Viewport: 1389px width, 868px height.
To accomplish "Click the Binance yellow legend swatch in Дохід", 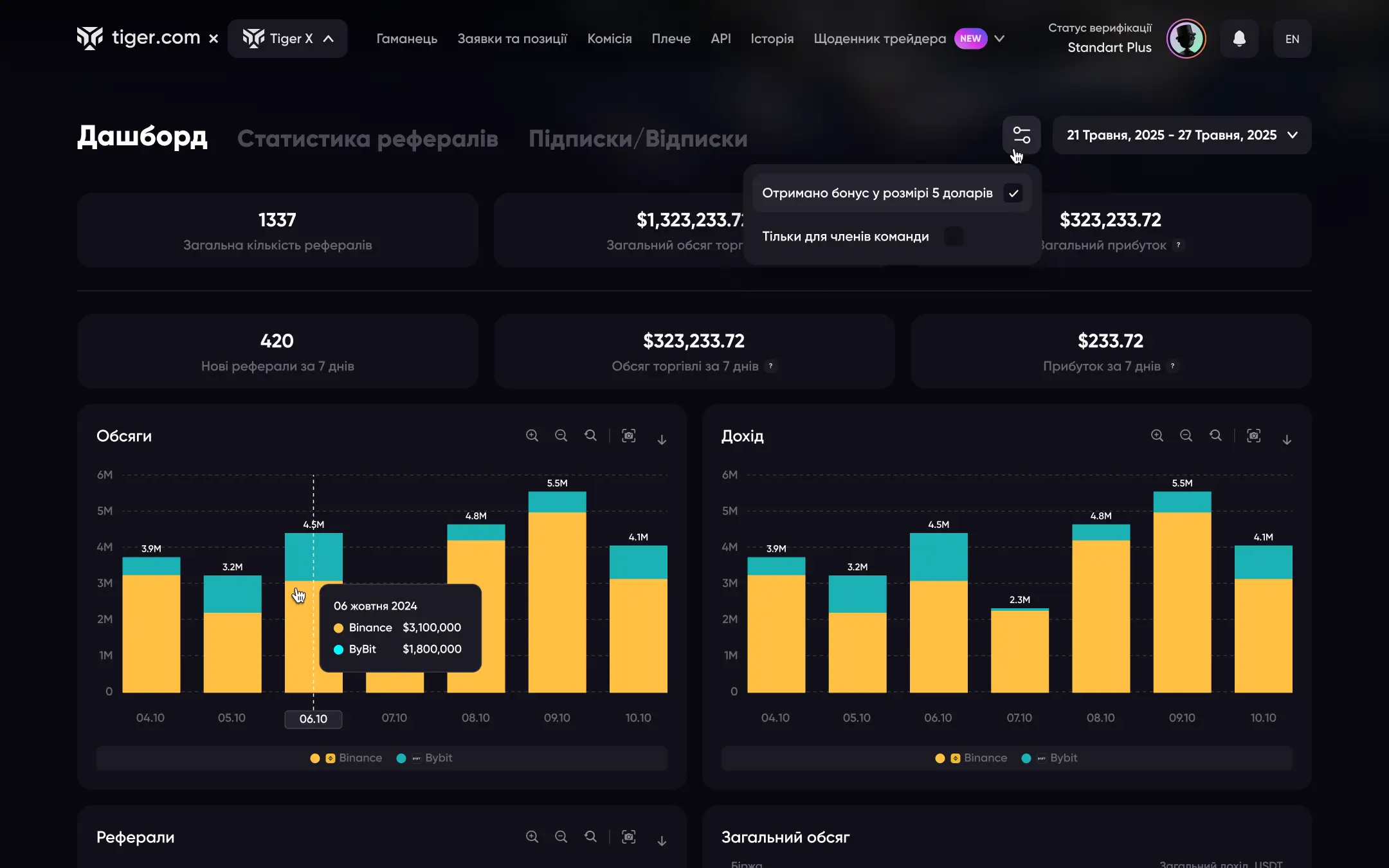I will (940, 759).
